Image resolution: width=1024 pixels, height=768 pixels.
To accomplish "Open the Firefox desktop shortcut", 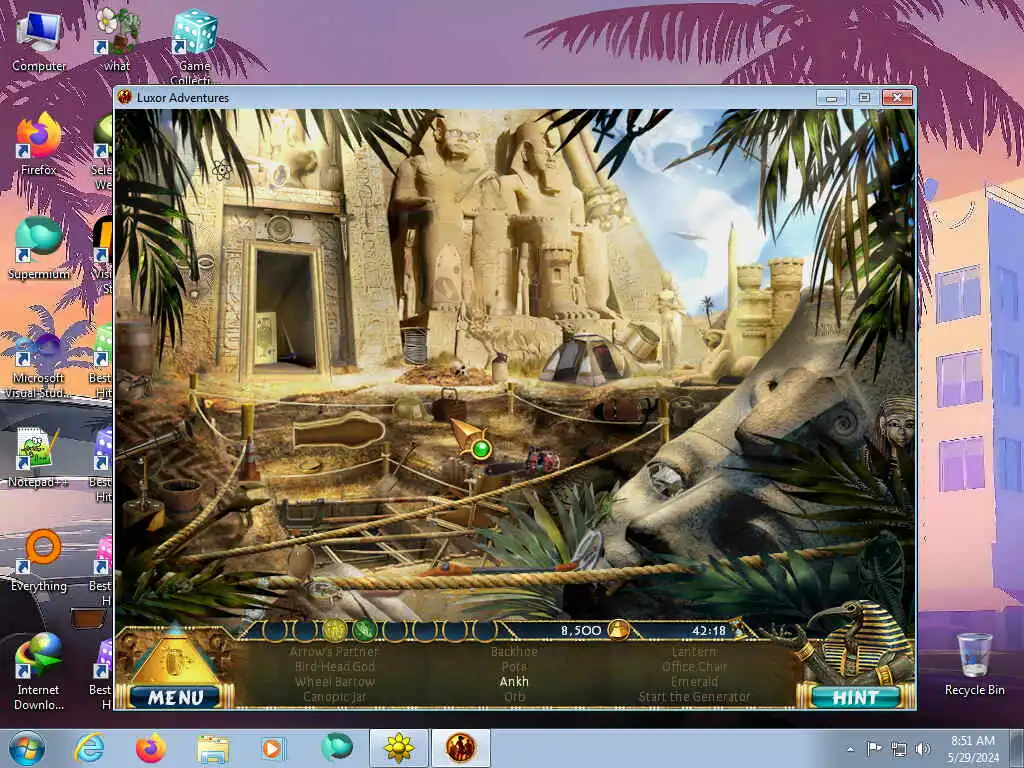I will [x=39, y=144].
